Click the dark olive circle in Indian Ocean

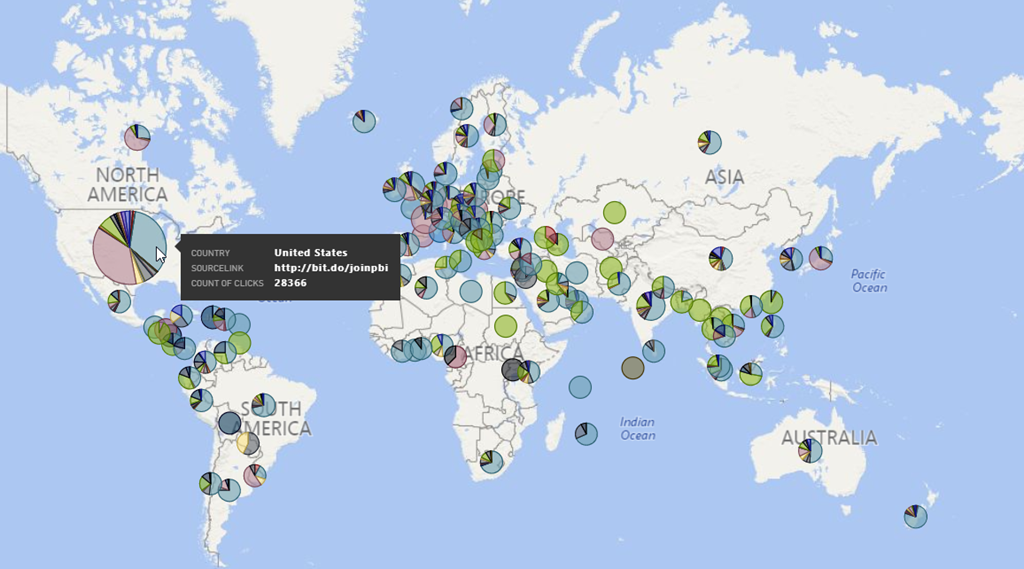632,368
